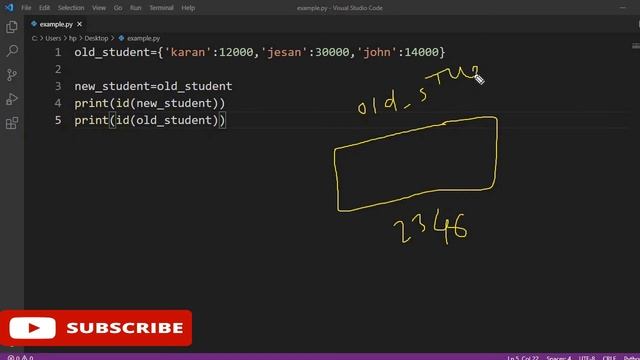Select line number 1 in the gutter
Viewport: 640px width, 360px height.
click(x=58, y=52)
